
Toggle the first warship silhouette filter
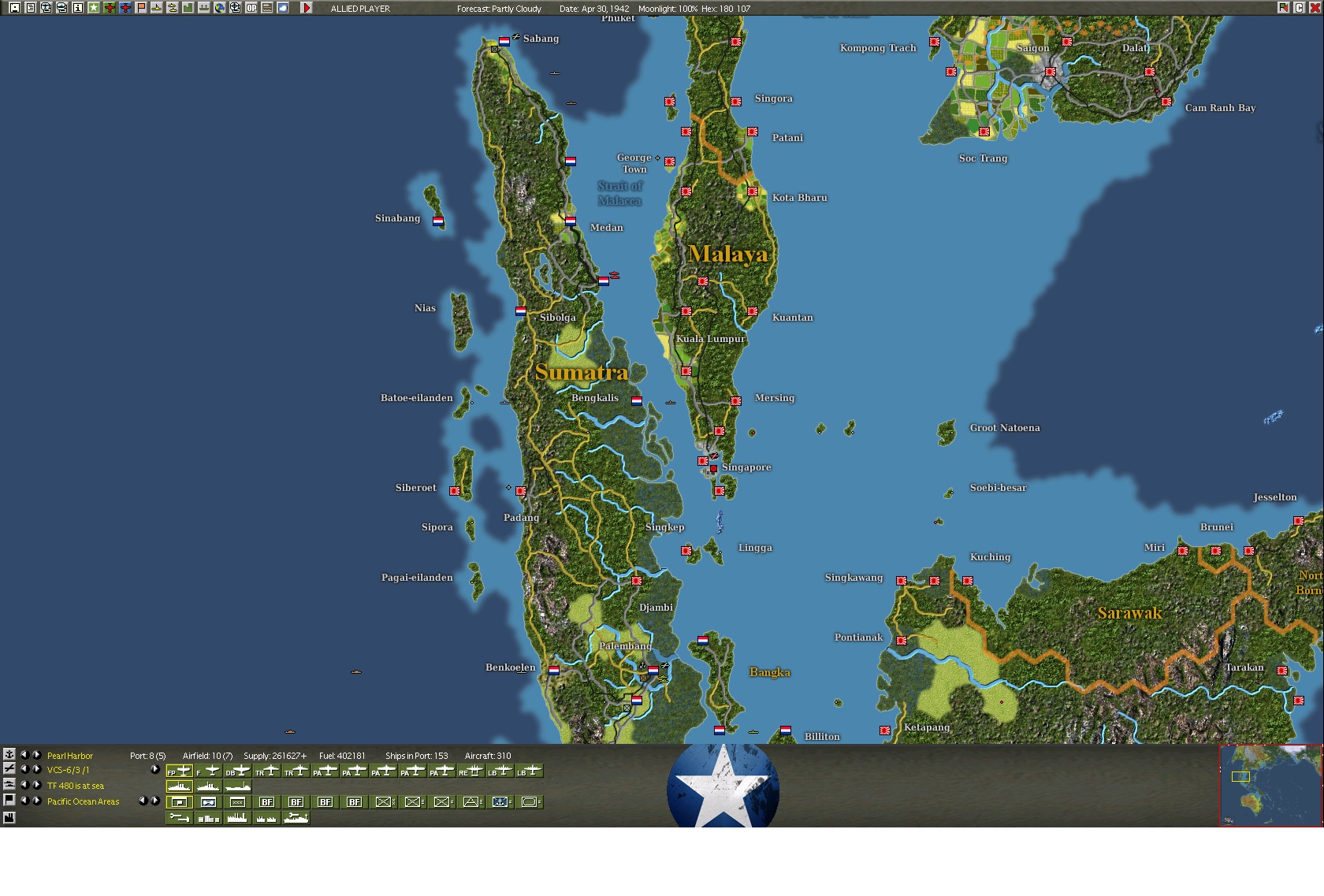coord(179,786)
